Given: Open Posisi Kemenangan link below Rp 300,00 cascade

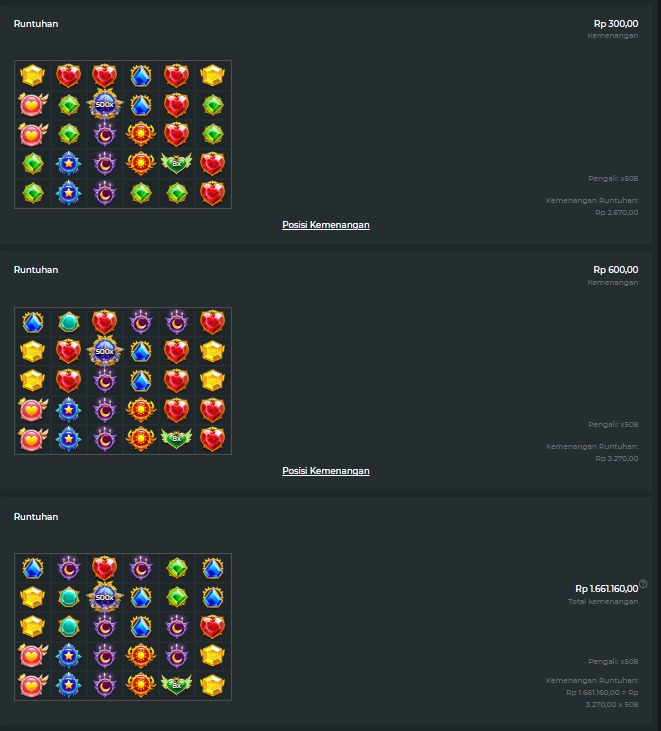Looking at the screenshot, I should coord(326,225).
